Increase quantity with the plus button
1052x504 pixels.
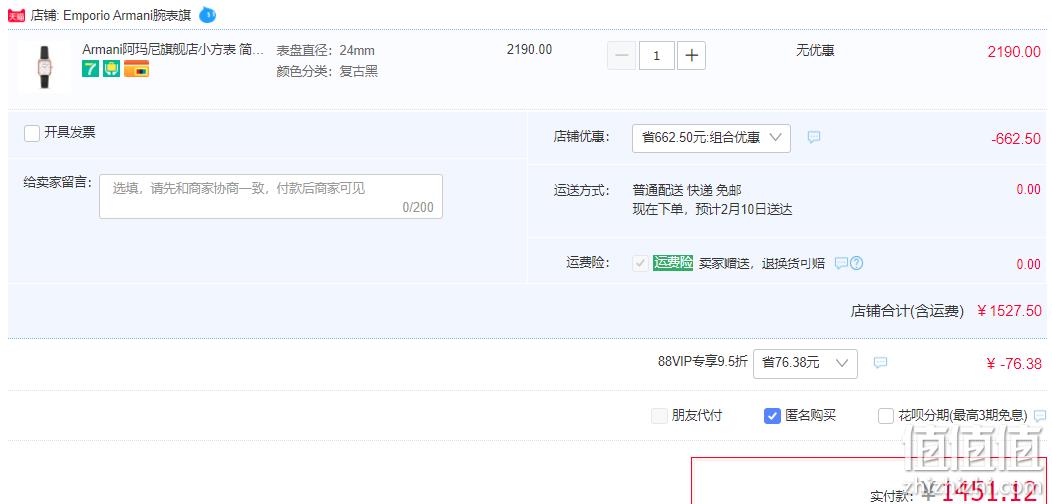coord(691,56)
